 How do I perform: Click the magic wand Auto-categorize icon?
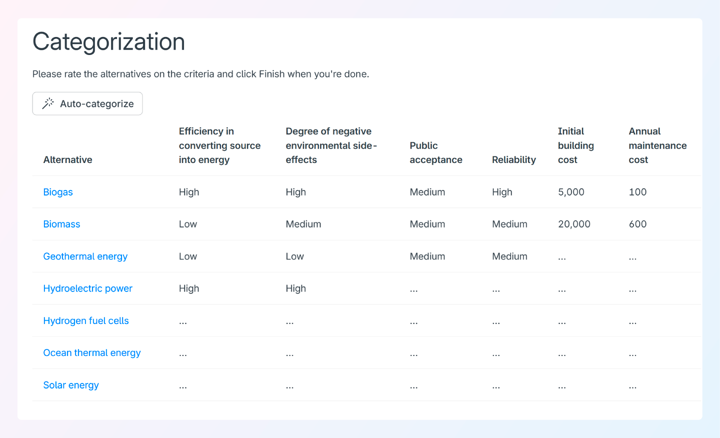click(x=48, y=103)
